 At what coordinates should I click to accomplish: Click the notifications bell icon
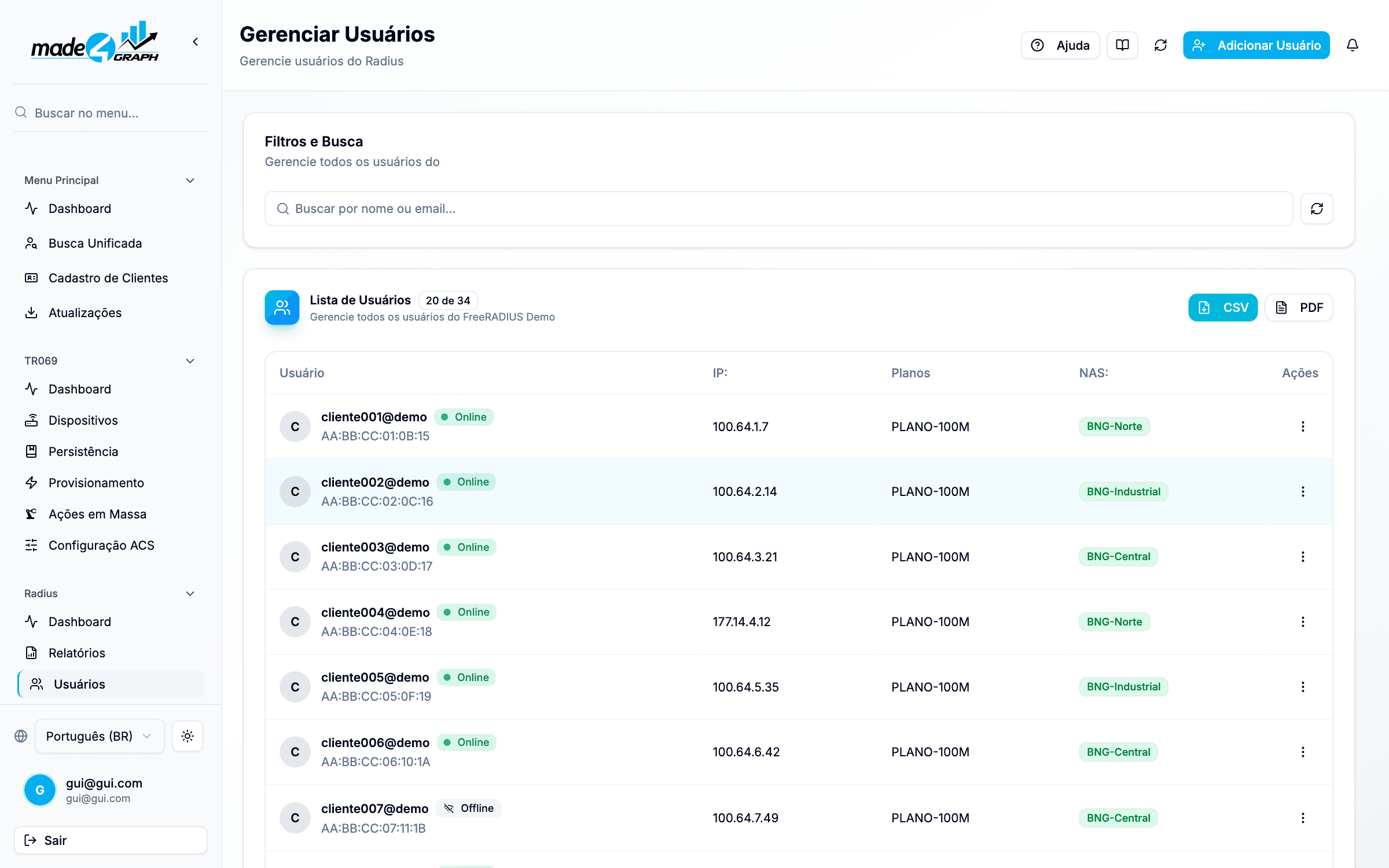(x=1352, y=45)
